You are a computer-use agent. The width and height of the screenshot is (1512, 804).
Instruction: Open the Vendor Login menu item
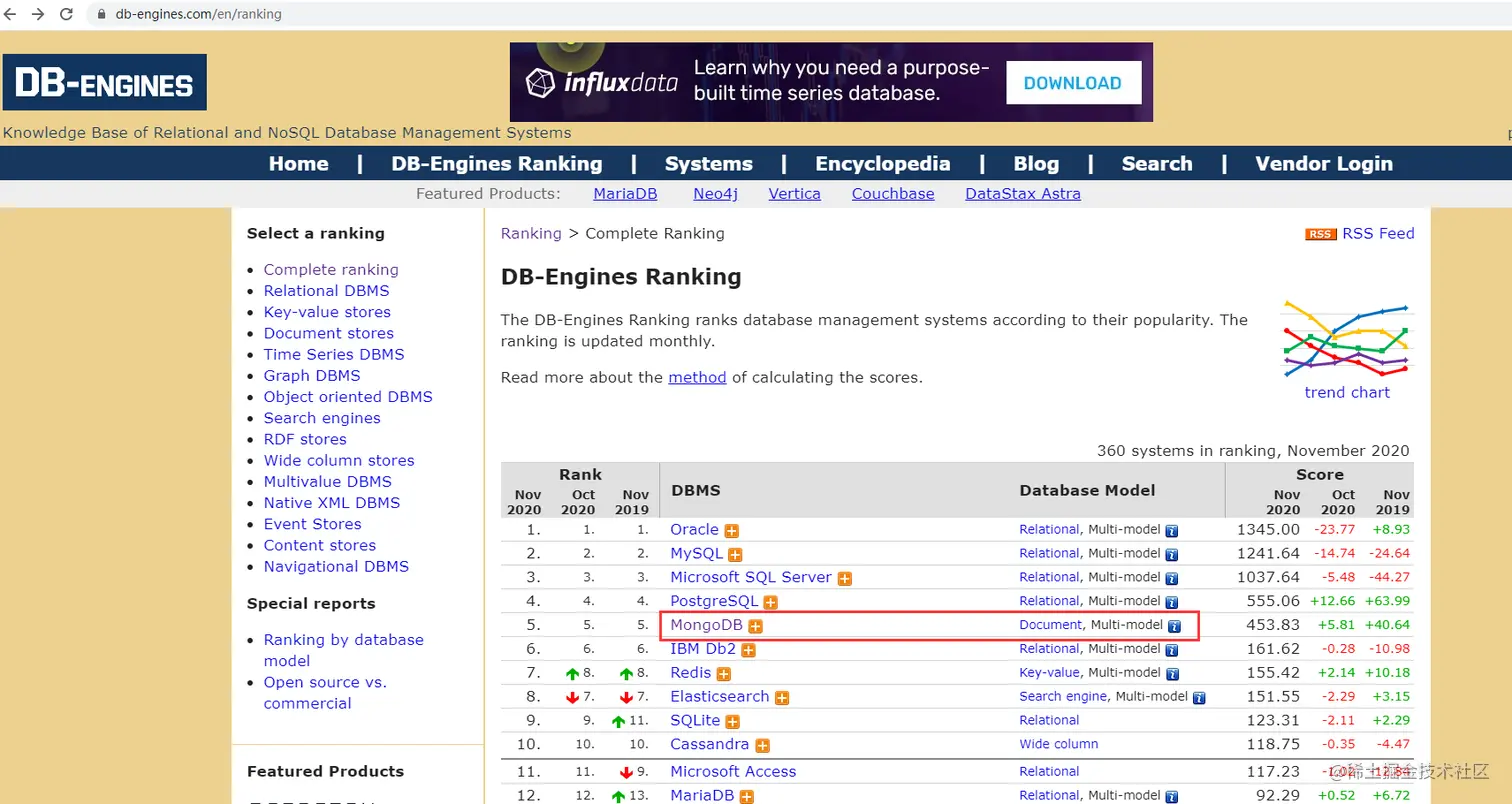pos(1324,164)
